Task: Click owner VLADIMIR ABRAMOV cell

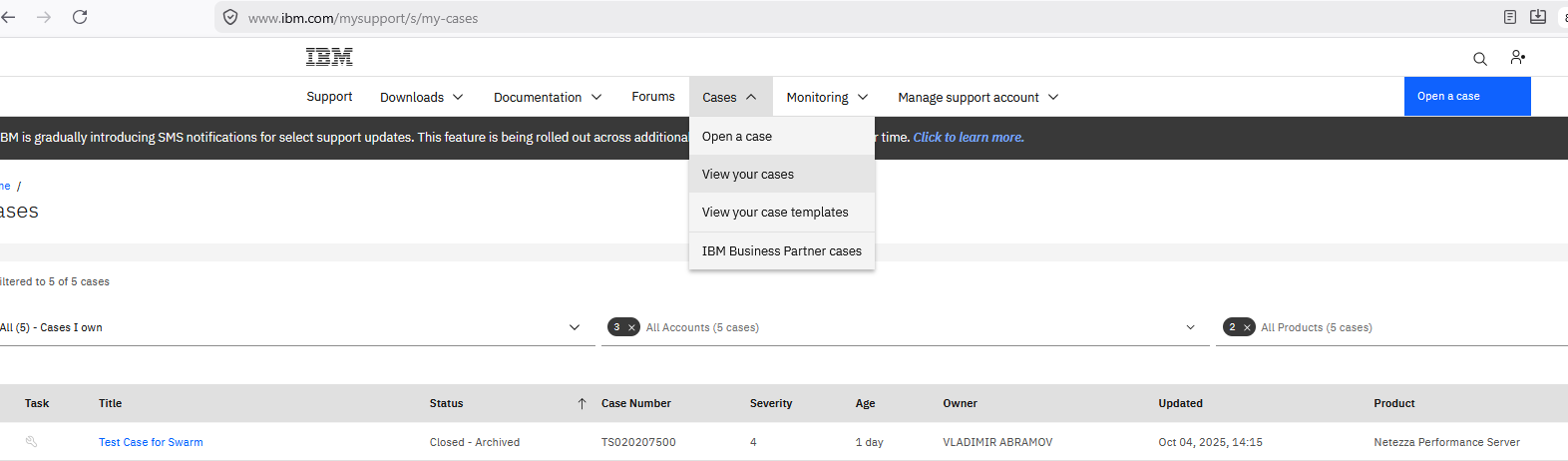Action: coord(997,442)
